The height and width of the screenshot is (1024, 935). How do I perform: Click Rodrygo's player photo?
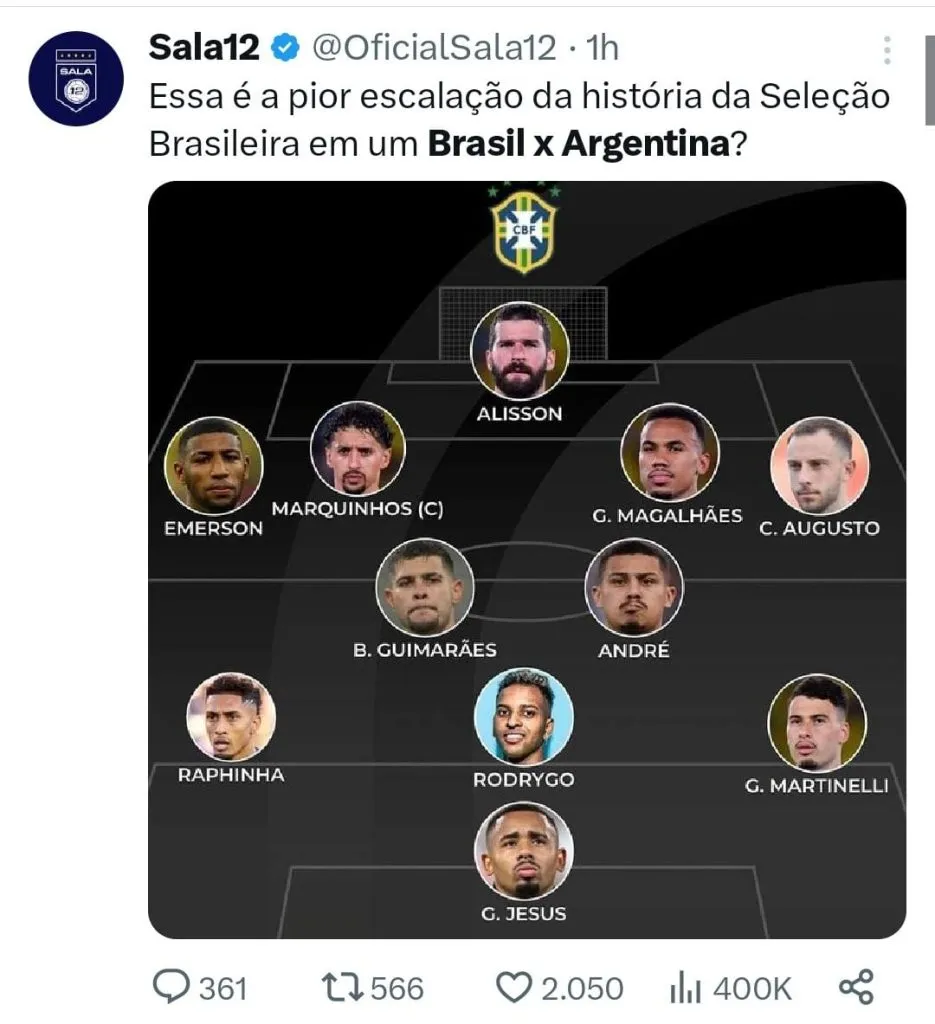pos(524,717)
